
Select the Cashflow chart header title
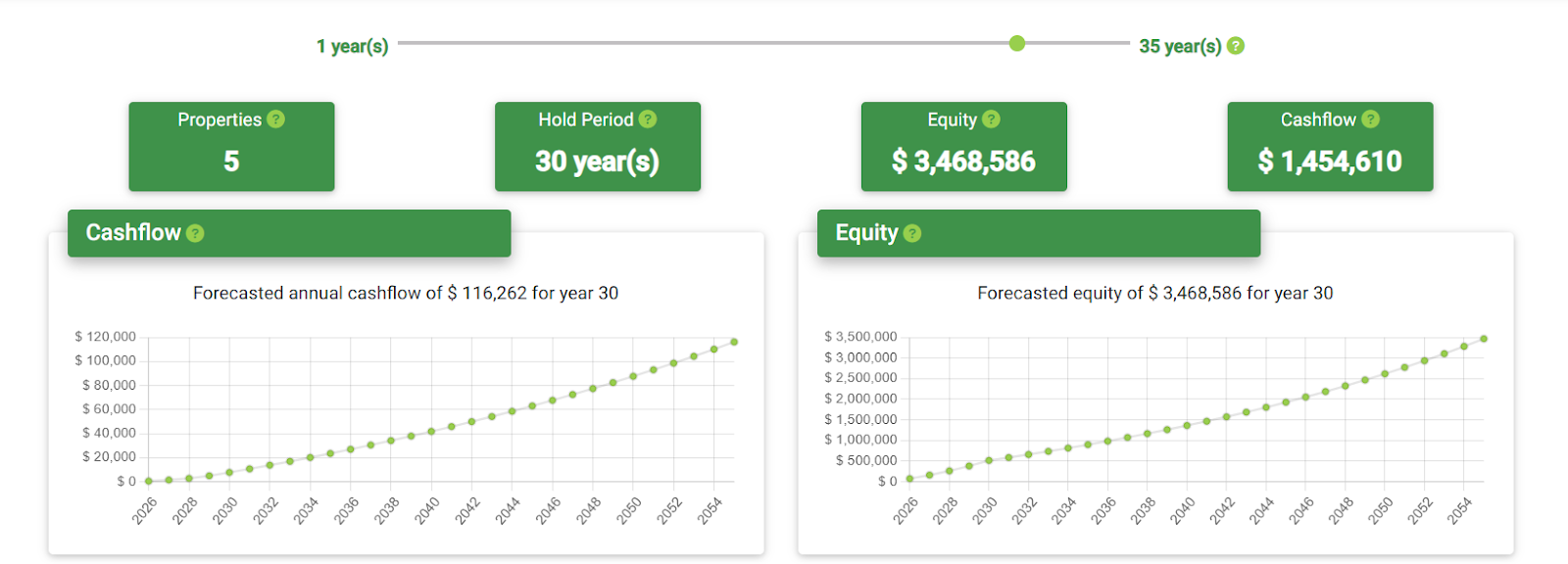pos(133,233)
